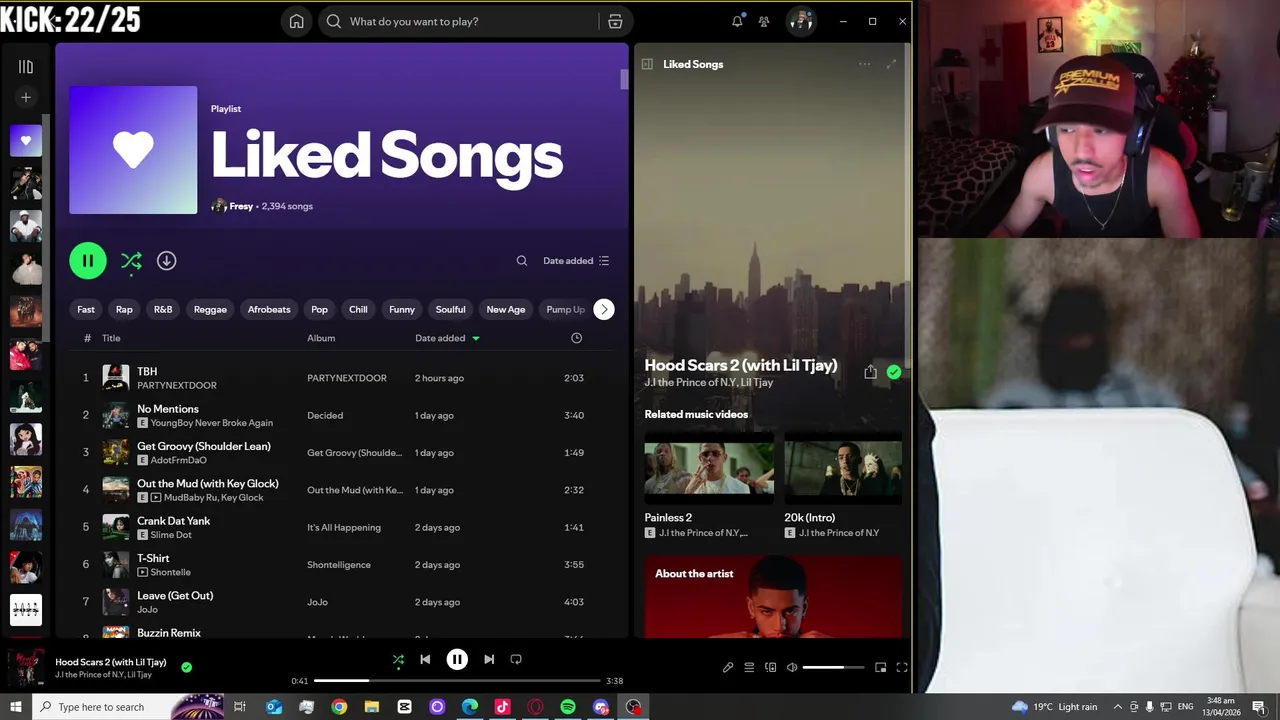Enter full screen from player bar

tap(902, 667)
